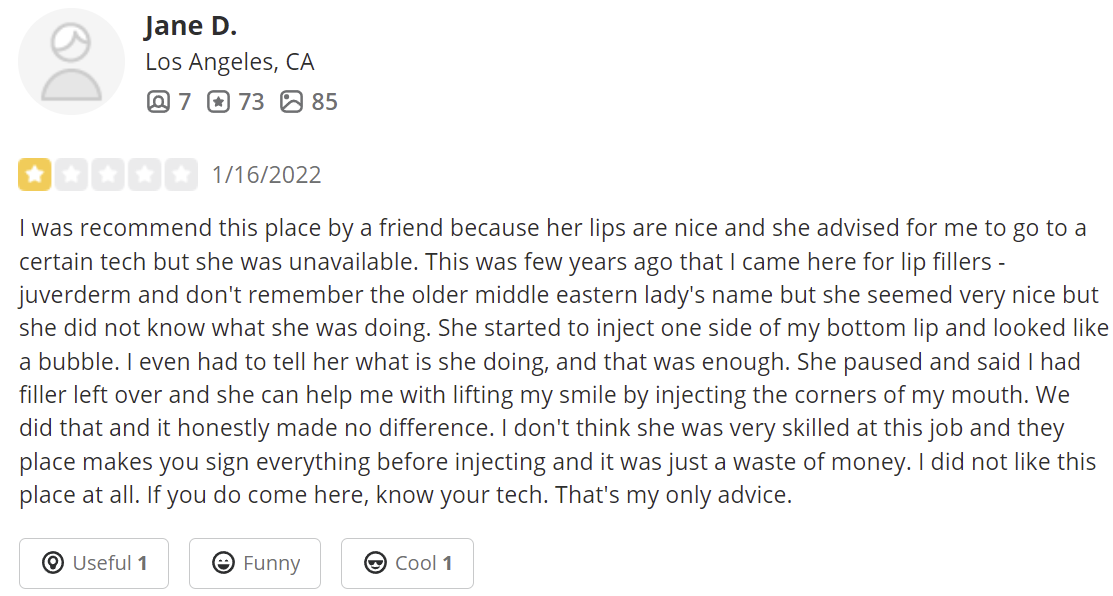Select the photo count number 85
The width and height of the screenshot is (1113, 596).
click(x=324, y=101)
